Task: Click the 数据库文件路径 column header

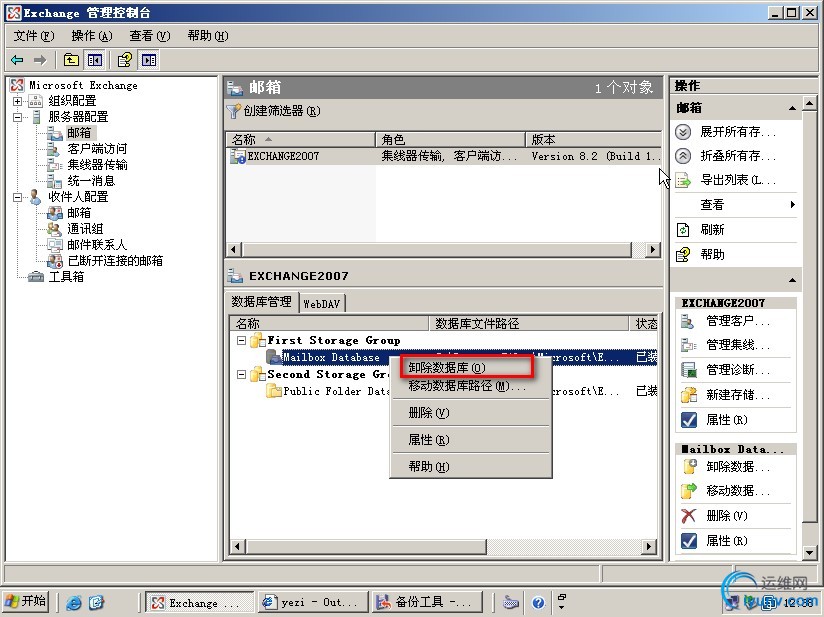Action: (529, 323)
